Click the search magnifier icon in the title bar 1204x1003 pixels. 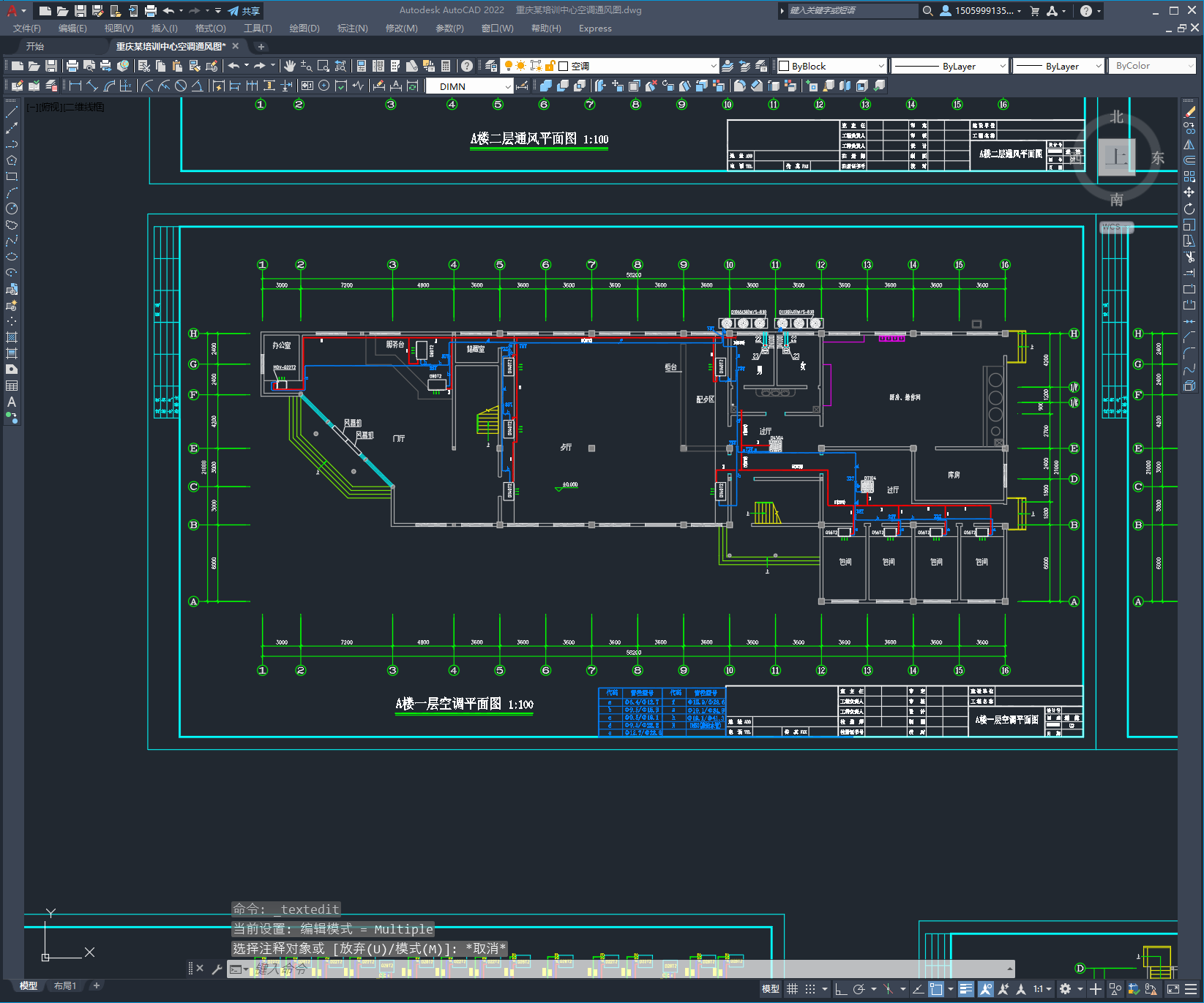tap(928, 11)
